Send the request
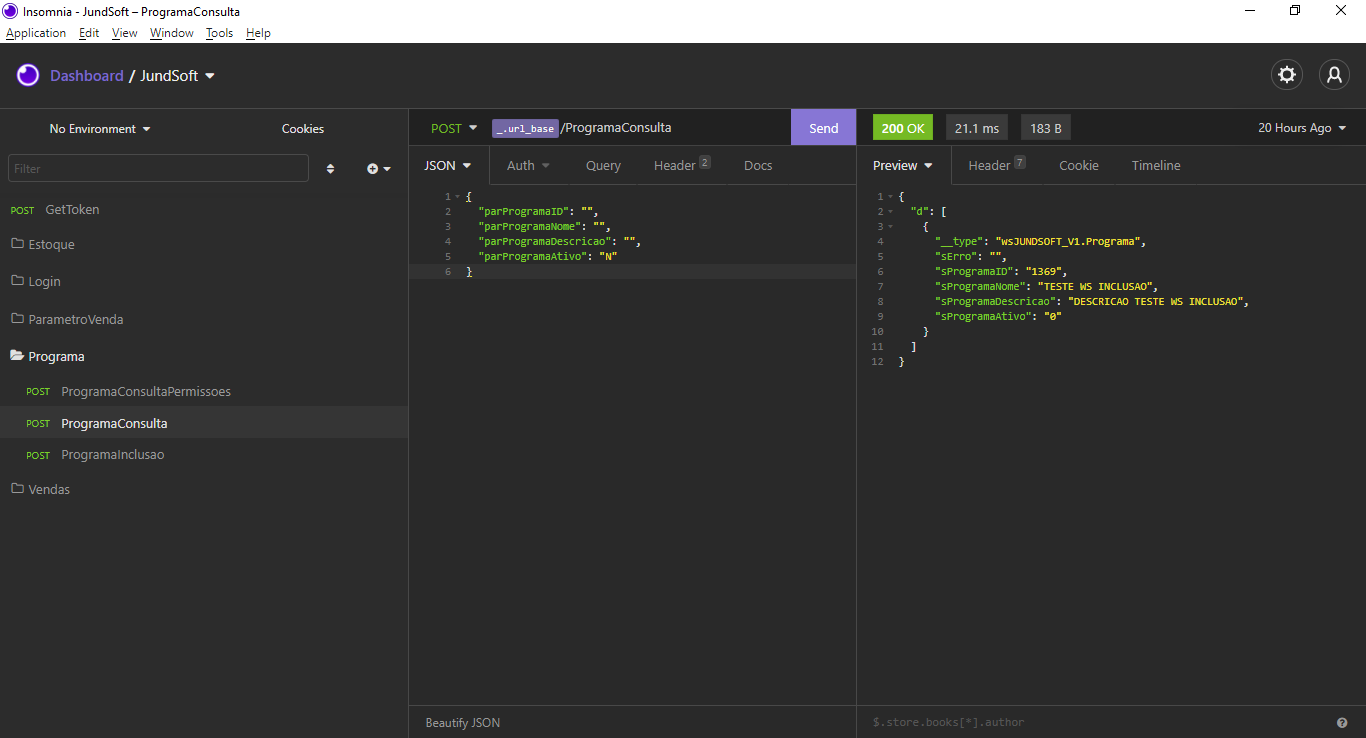 (x=823, y=128)
